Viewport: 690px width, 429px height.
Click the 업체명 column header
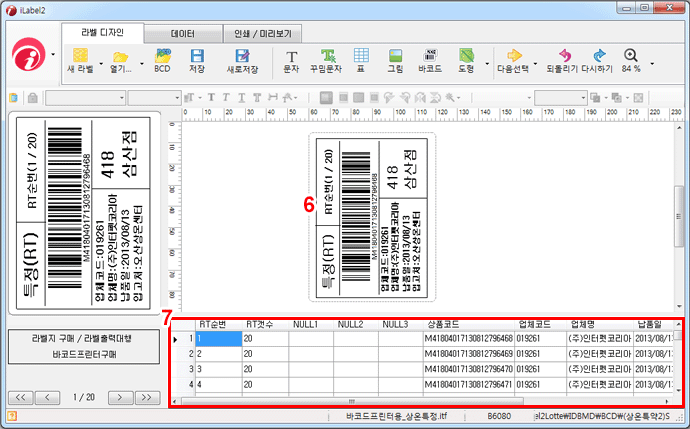tap(600, 325)
